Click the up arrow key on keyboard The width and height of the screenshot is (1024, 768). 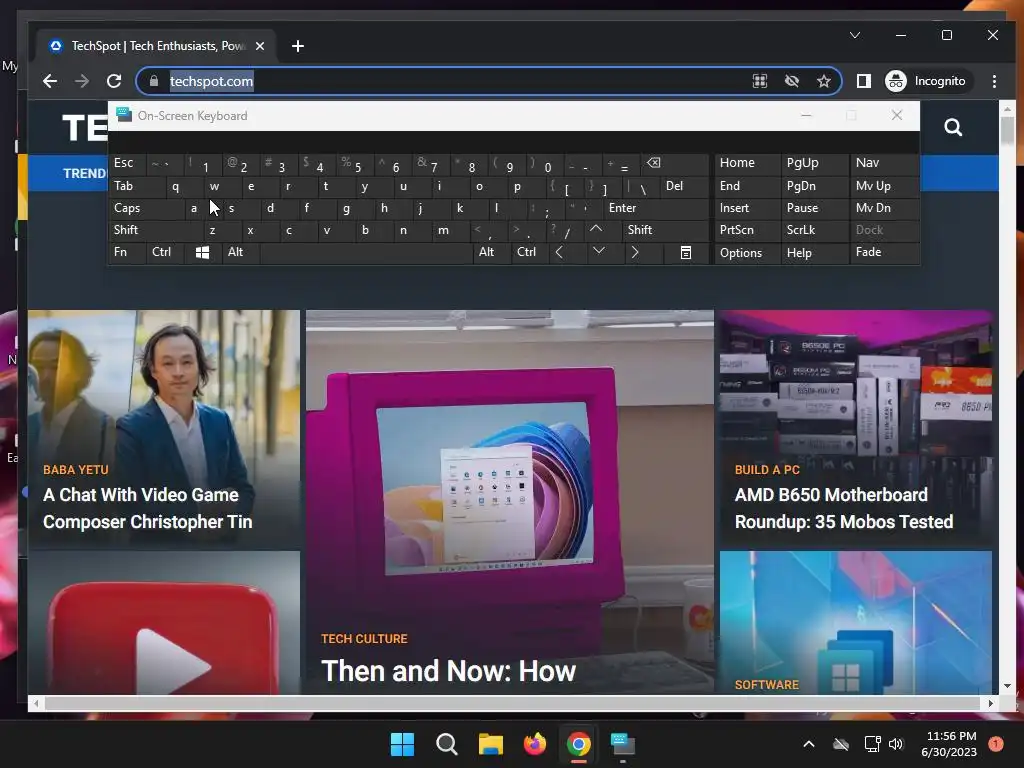tap(596, 229)
